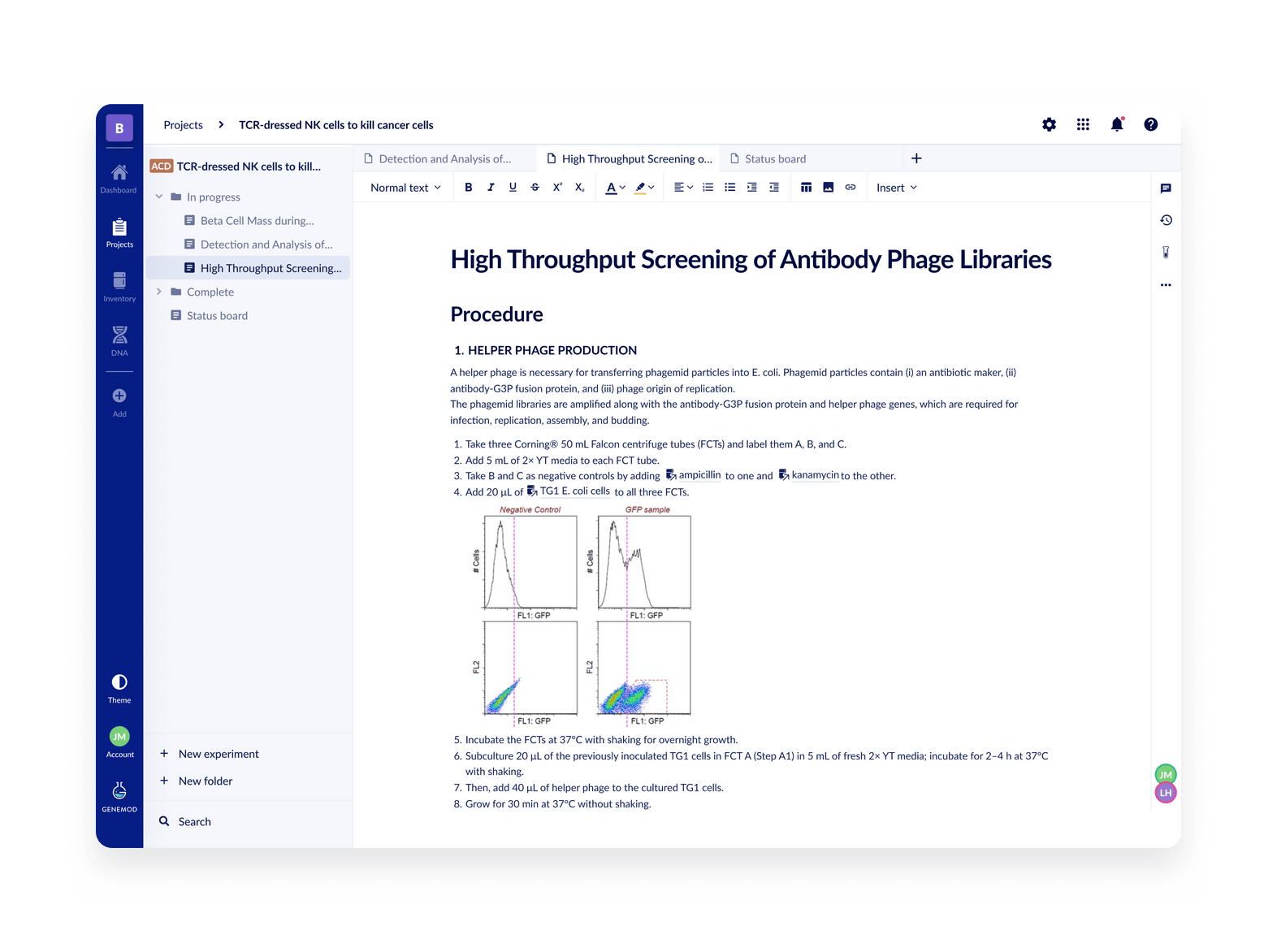The image size is (1277, 952).
Task: Open the Inventory section
Action: (x=119, y=287)
